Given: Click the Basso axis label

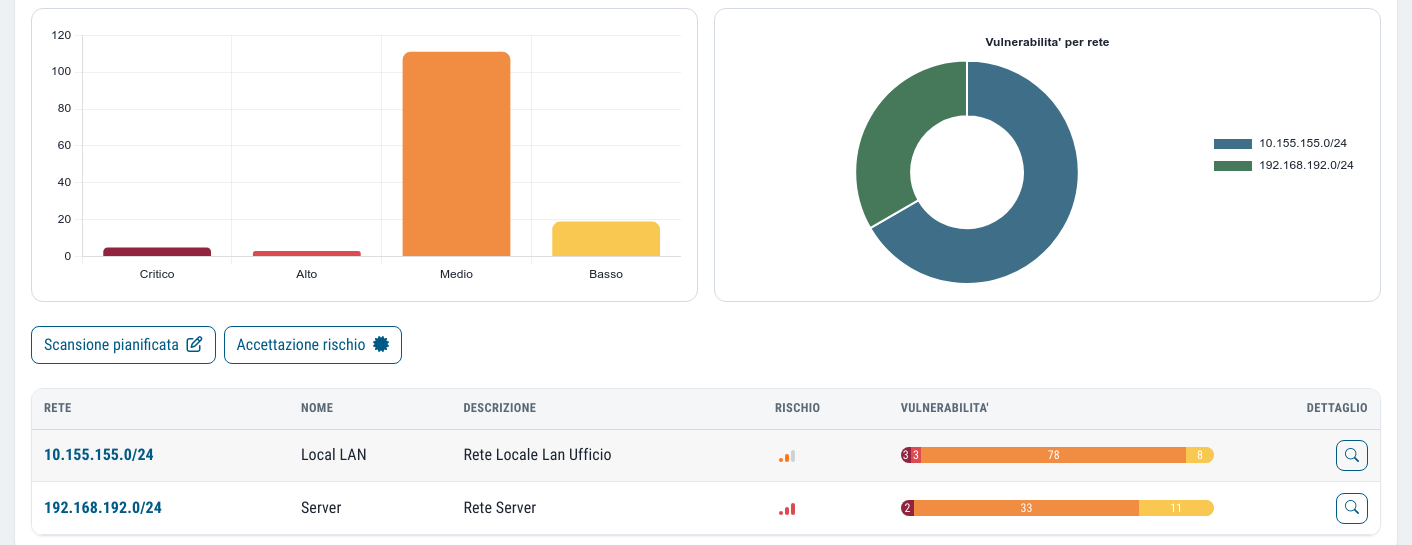Looking at the screenshot, I should click(606, 274).
